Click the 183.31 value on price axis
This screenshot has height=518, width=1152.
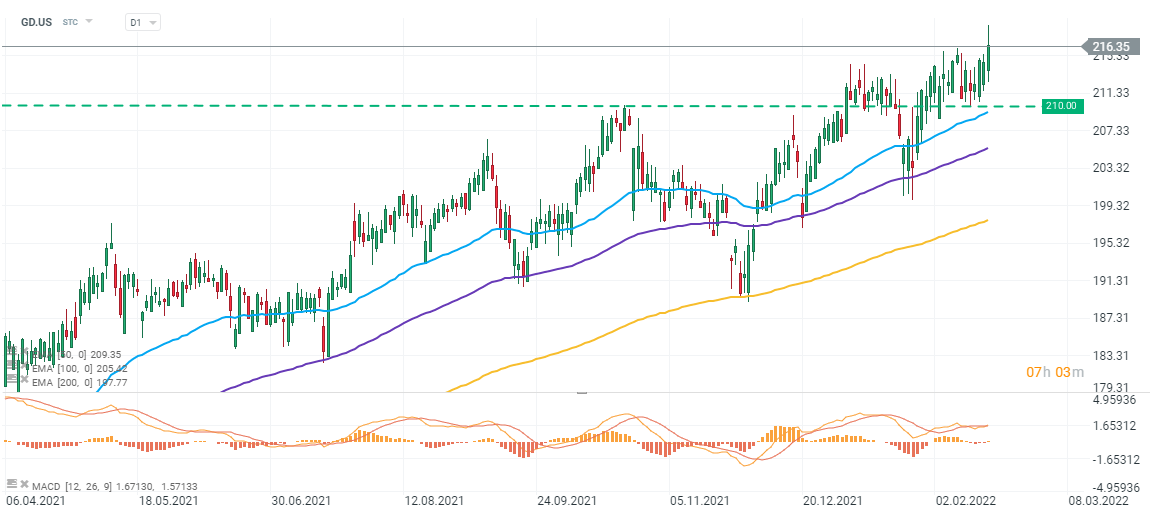(1110, 355)
